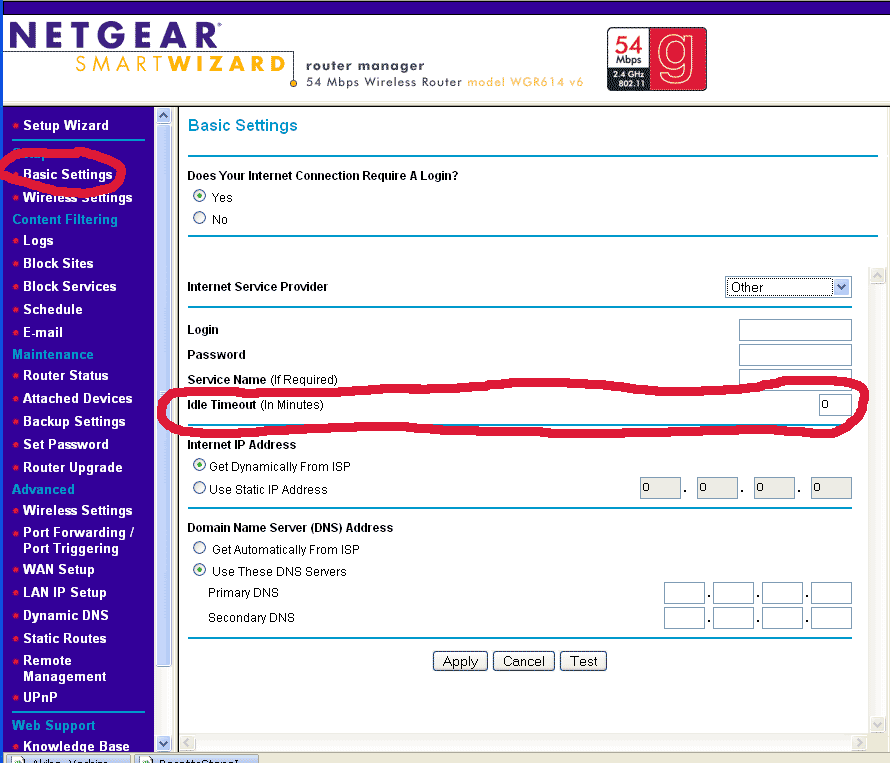Open Remote Management page
Viewport: 890px width, 763px height.
pos(64,668)
